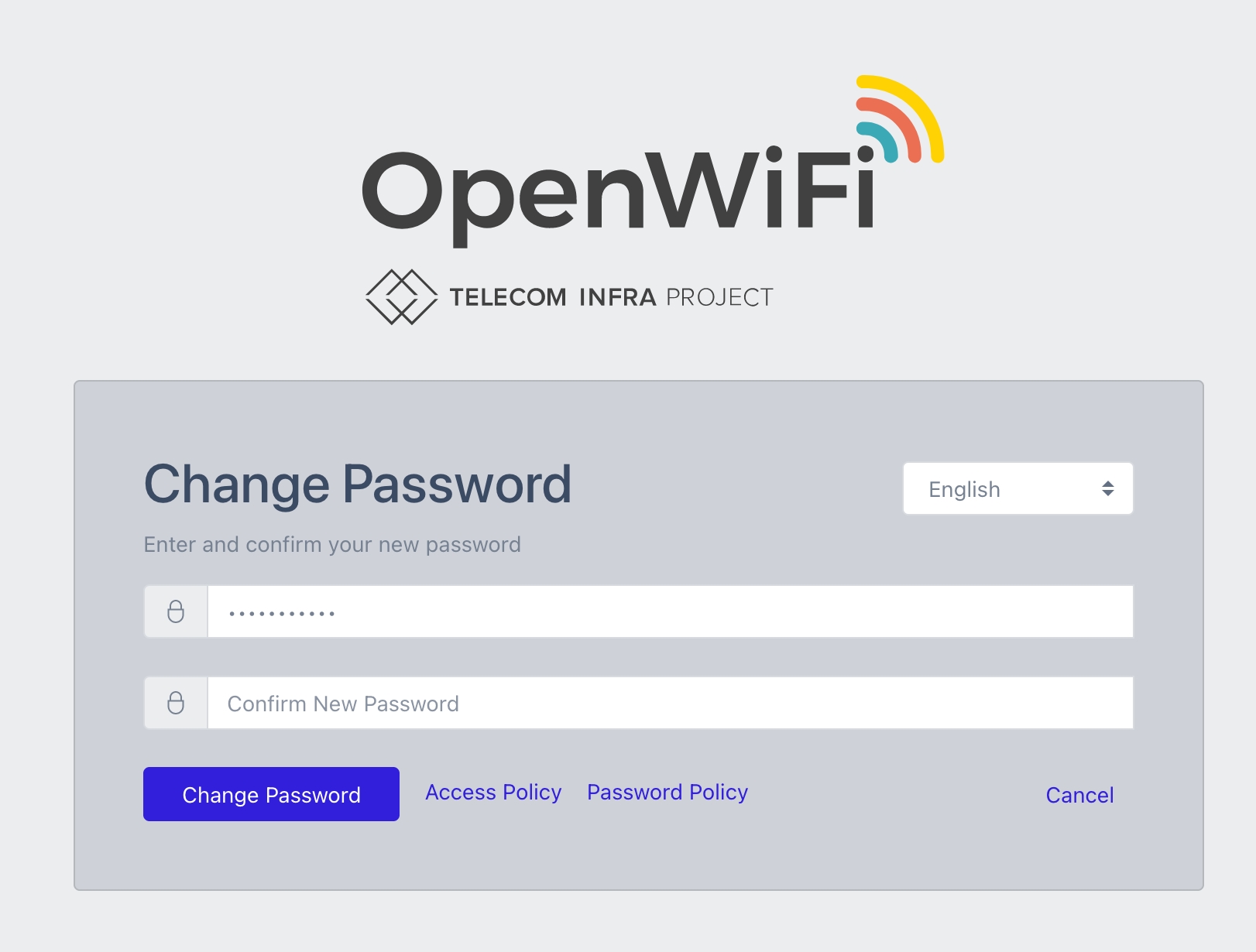Click the lock icon beside the new password field

click(176, 611)
